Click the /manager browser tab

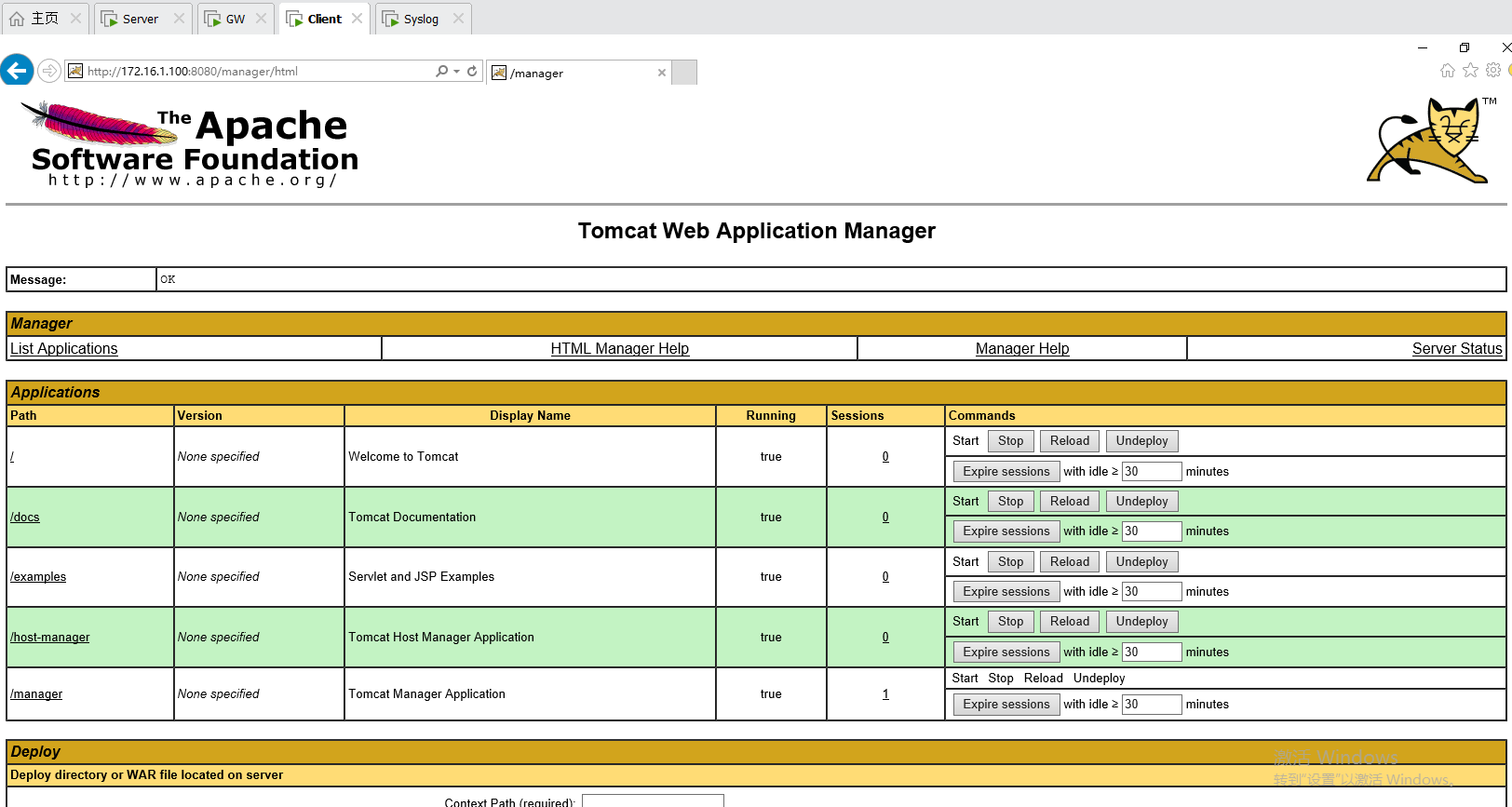coord(577,73)
